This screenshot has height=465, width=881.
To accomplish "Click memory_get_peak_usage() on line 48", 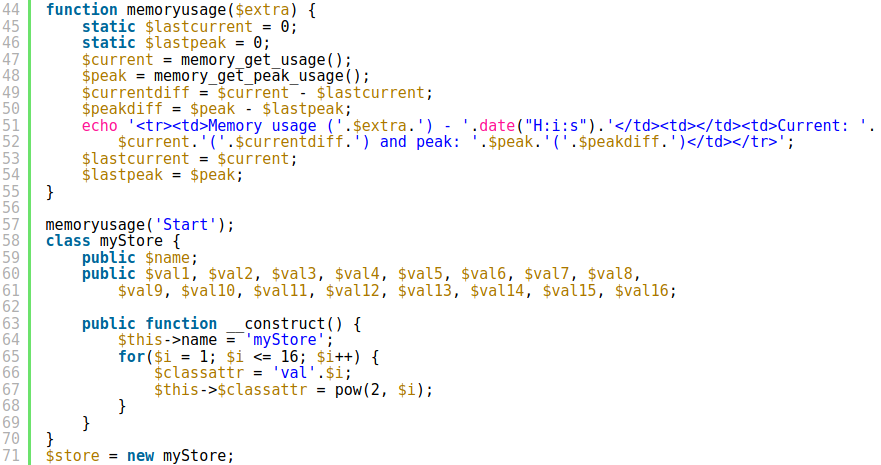I will (261, 76).
